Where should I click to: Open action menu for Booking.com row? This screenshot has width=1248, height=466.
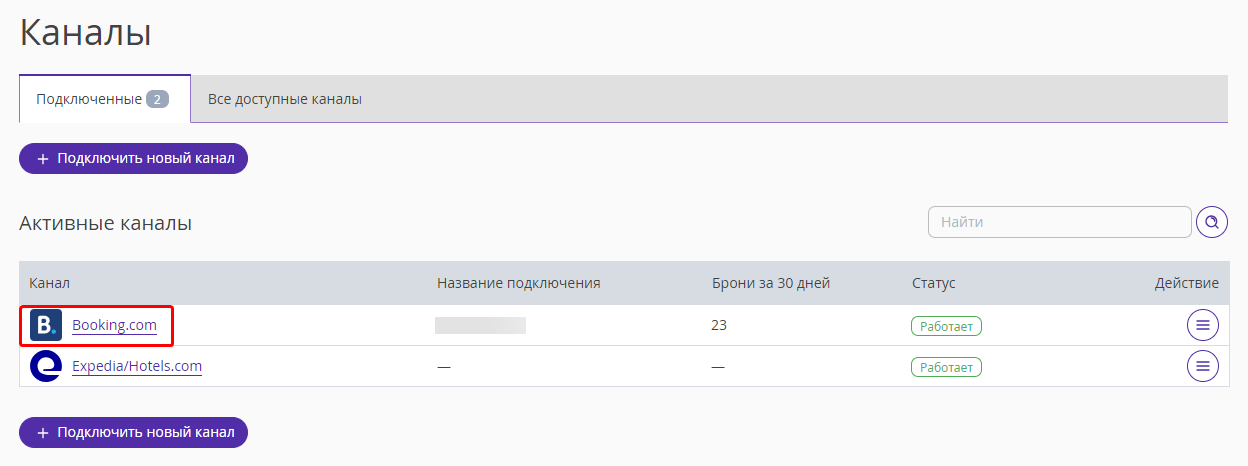(x=1203, y=325)
